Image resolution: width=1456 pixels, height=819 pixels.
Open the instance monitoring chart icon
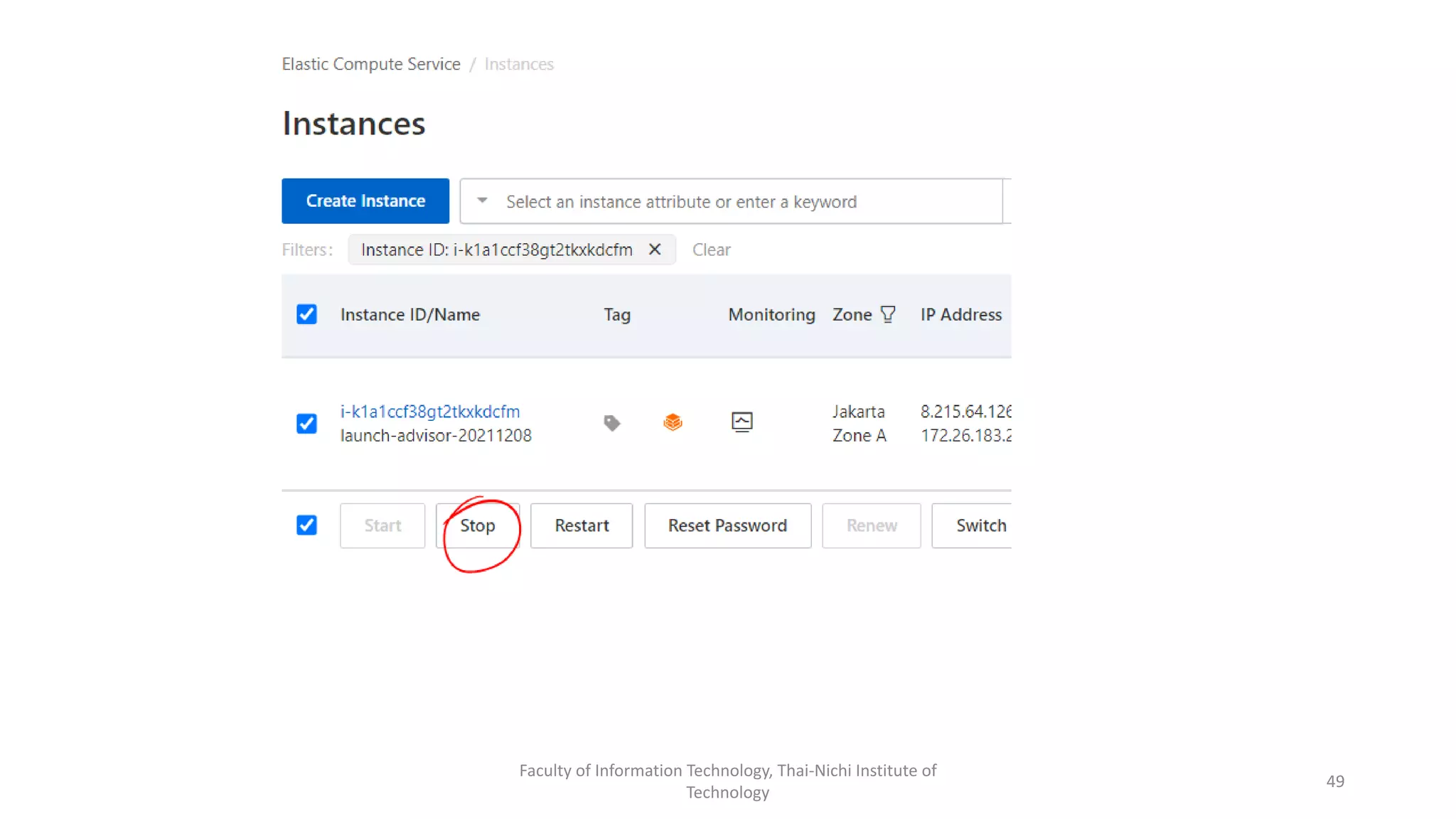742,422
